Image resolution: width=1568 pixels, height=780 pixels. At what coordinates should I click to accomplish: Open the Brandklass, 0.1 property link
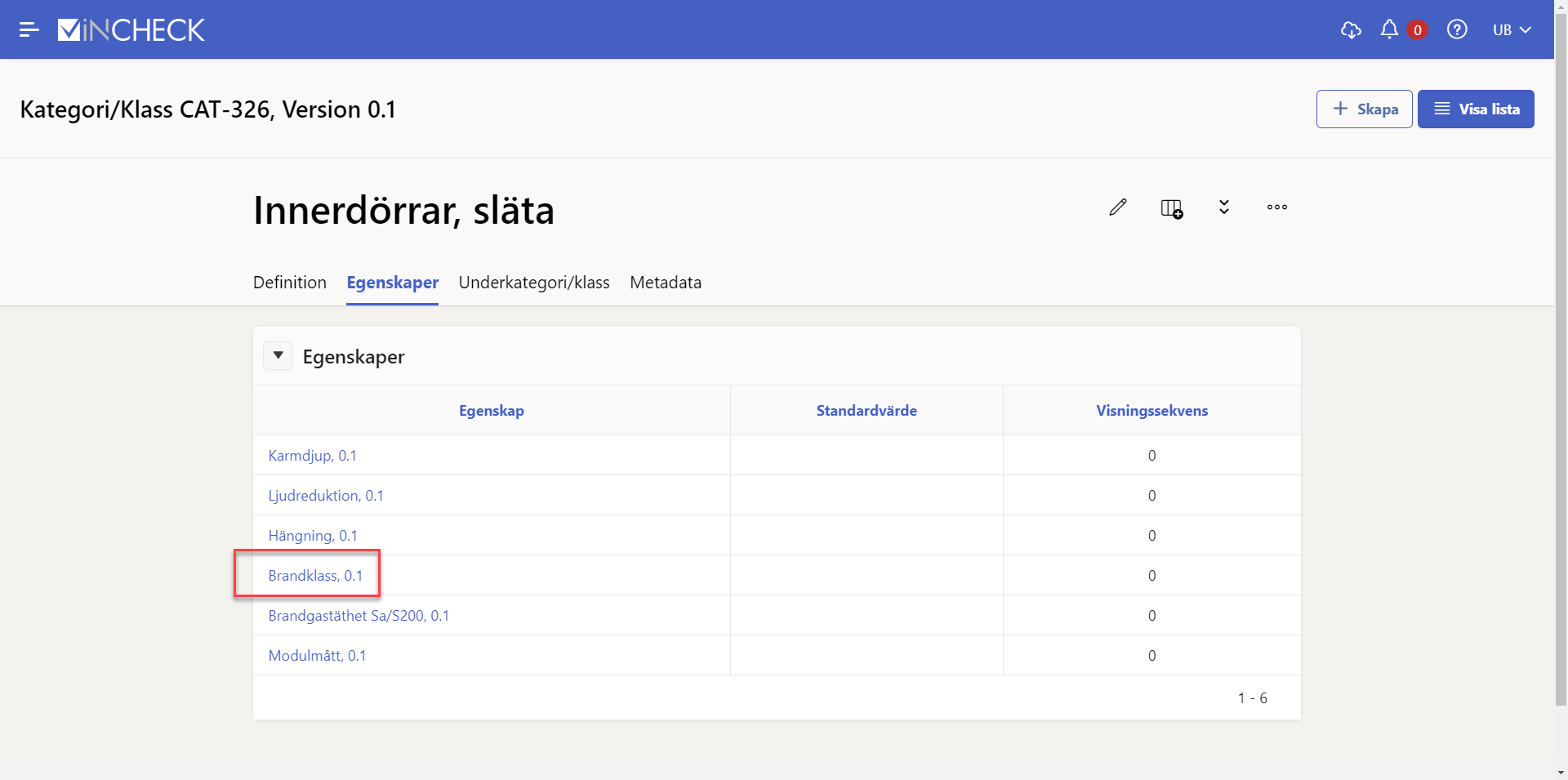pos(315,576)
